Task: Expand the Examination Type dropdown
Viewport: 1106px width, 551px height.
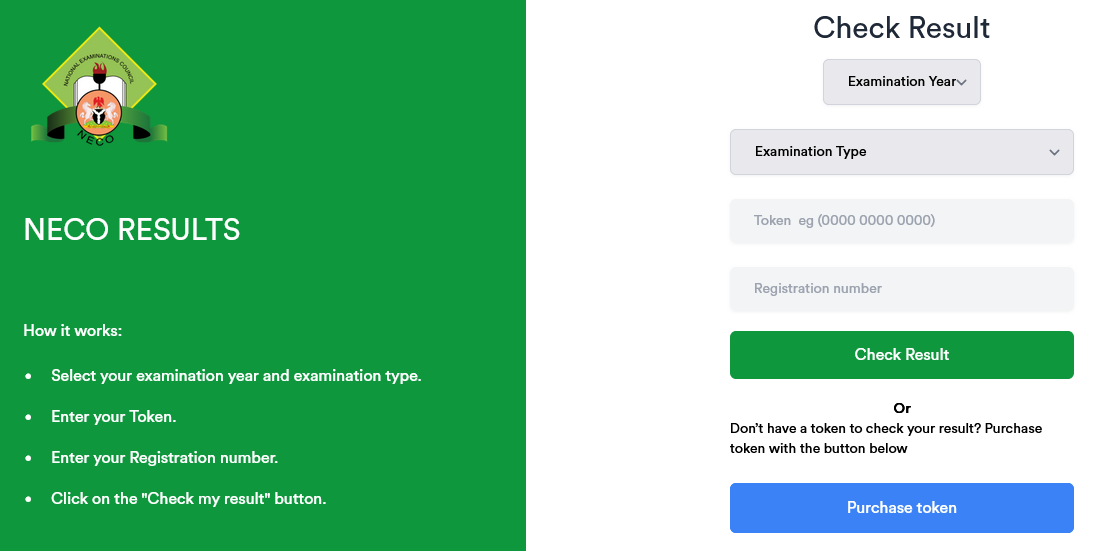Action: [x=900, y=152]
